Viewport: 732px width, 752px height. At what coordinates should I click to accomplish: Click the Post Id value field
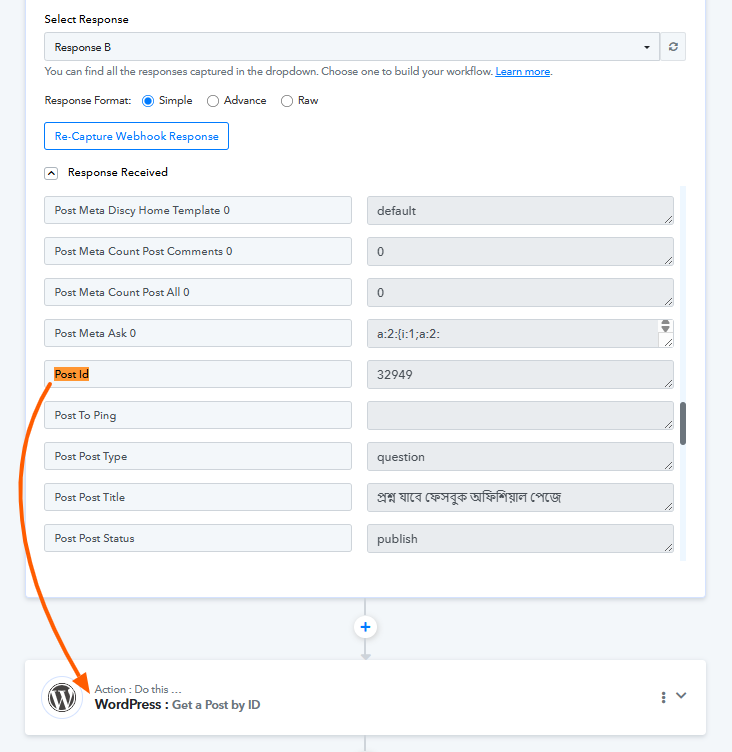point(519,375)
